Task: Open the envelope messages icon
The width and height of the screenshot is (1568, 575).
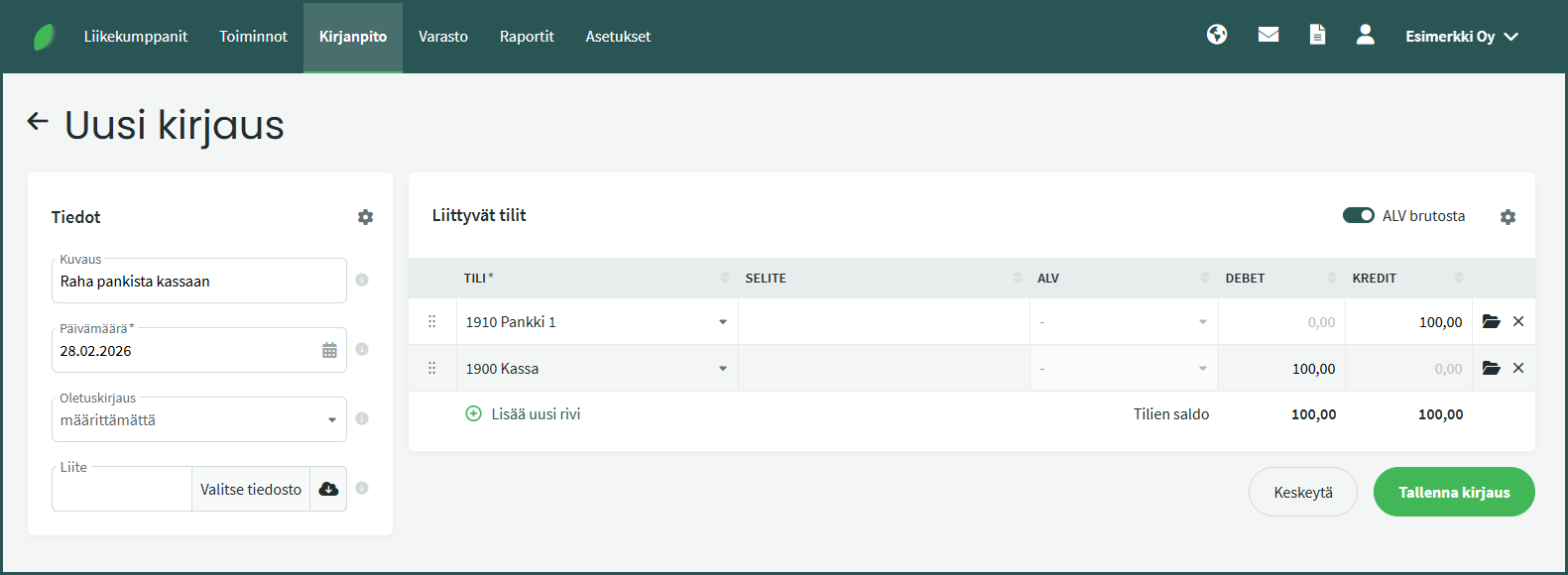Action: click(x=1267, y=35)
